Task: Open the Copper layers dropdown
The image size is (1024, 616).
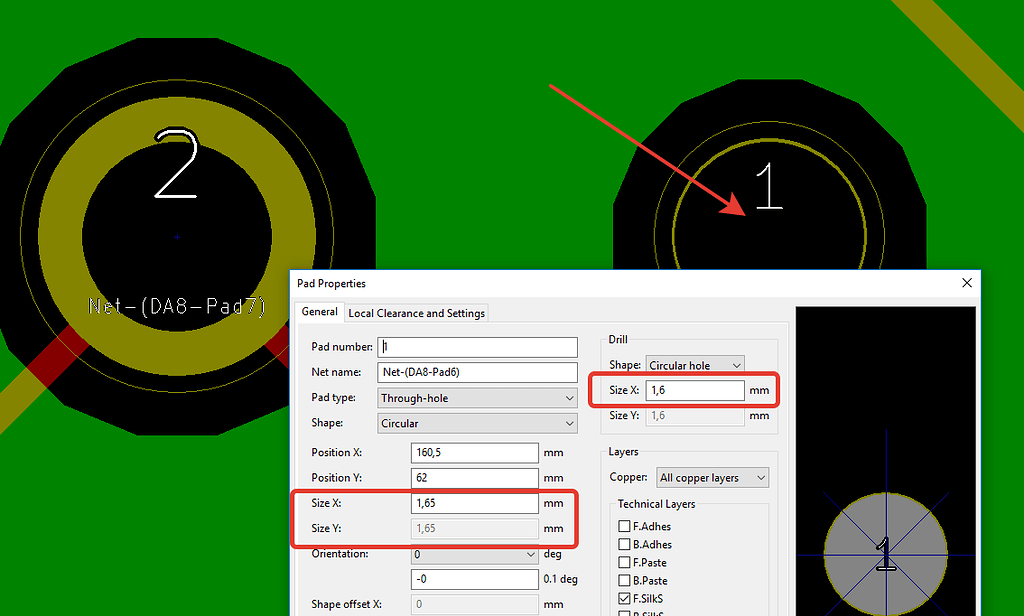Action: click(712, 478)
